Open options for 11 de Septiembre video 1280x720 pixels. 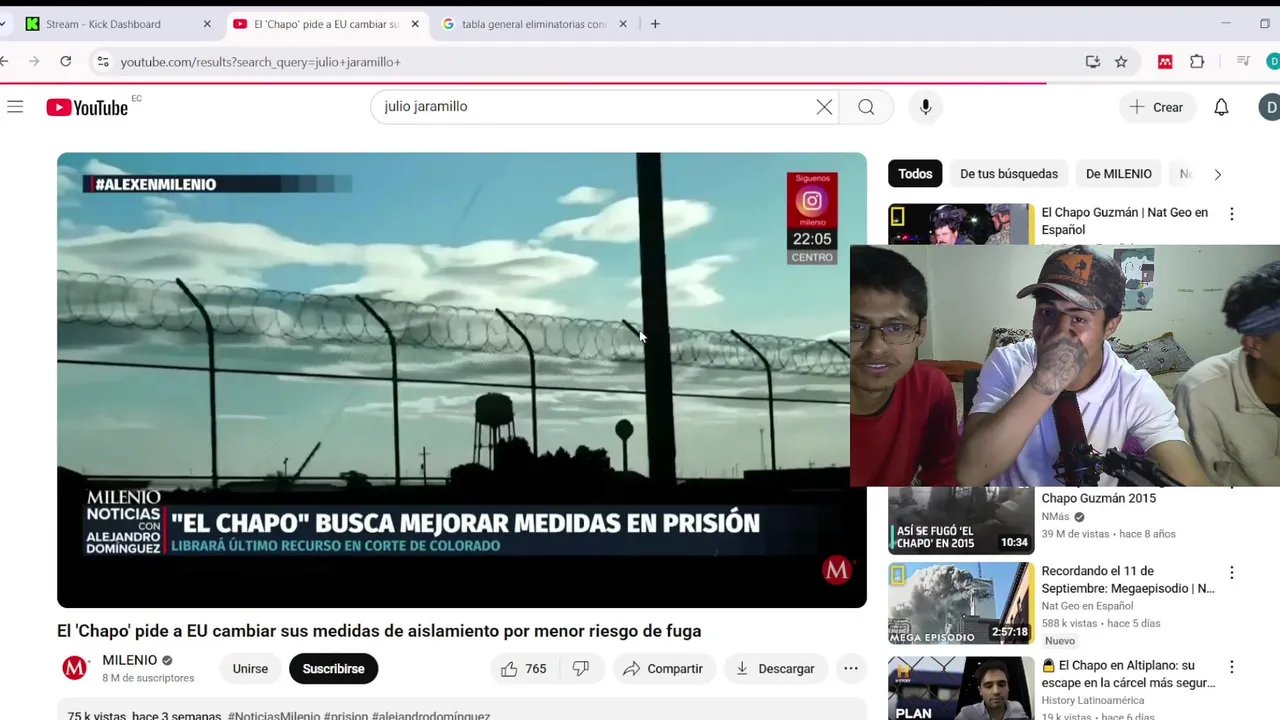pos(1232,573)
